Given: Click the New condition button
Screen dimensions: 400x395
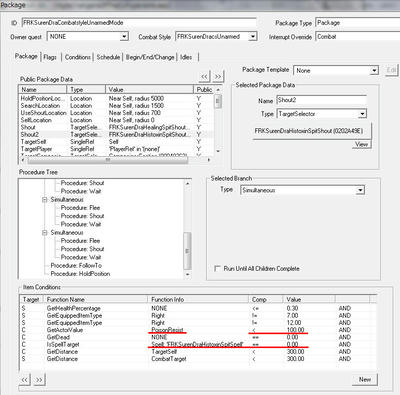Looking at the screenshot, I should coord(365,379).
